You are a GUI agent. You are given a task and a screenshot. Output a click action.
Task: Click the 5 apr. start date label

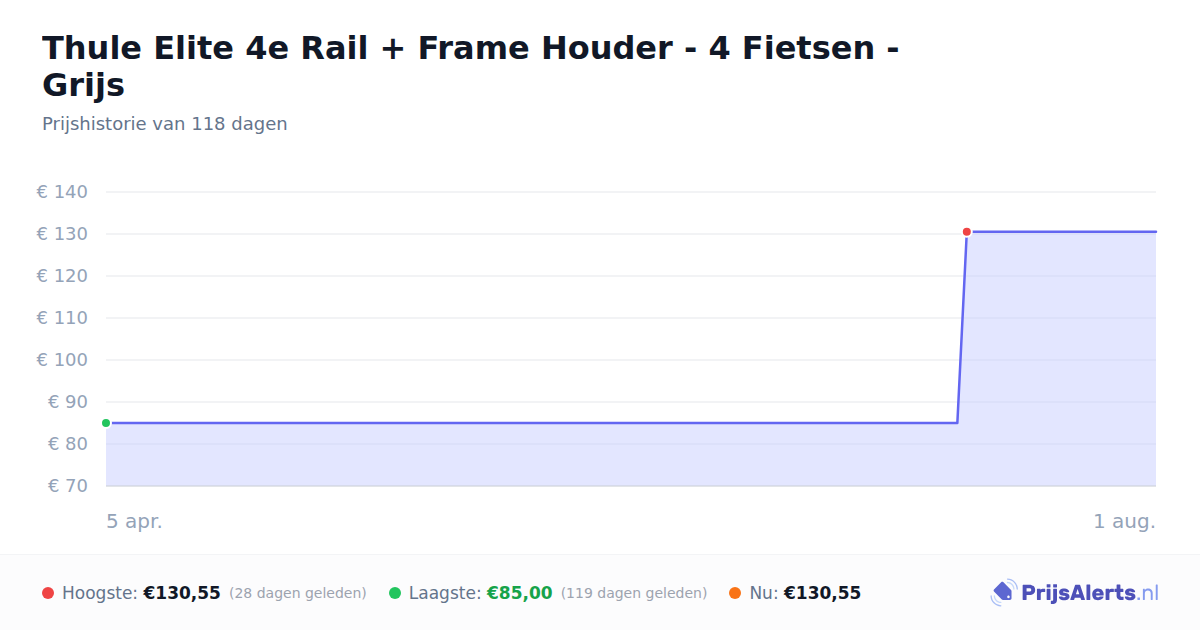click(135, 521)
